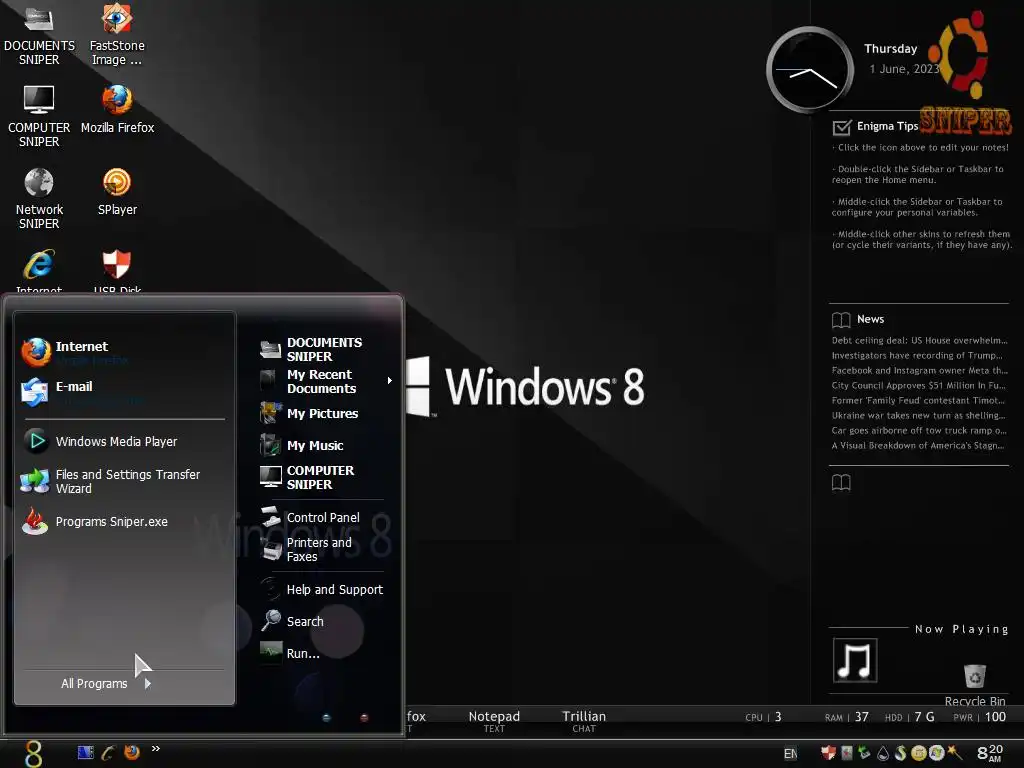
Task: Expand All Programs arrow
Action: point(148,684)
